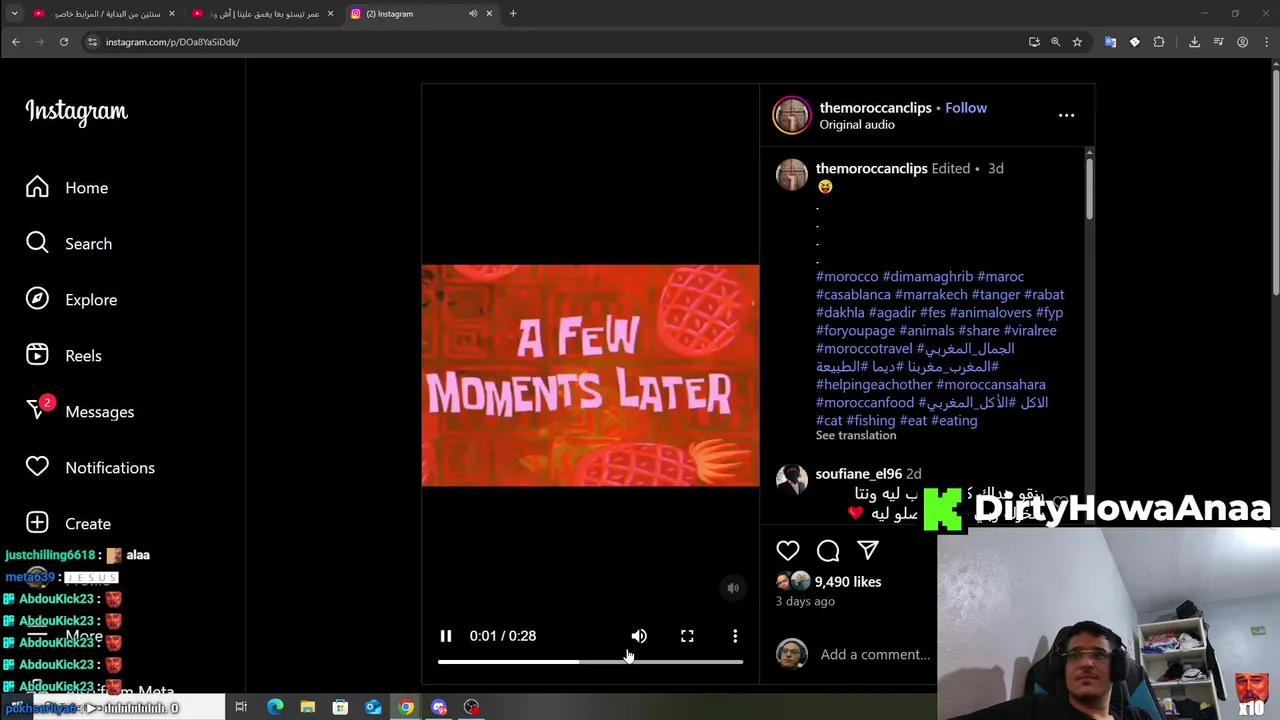Seek along the video progress bar
The width and height of the screenshot is (1280, 720).
coord(590,662)
